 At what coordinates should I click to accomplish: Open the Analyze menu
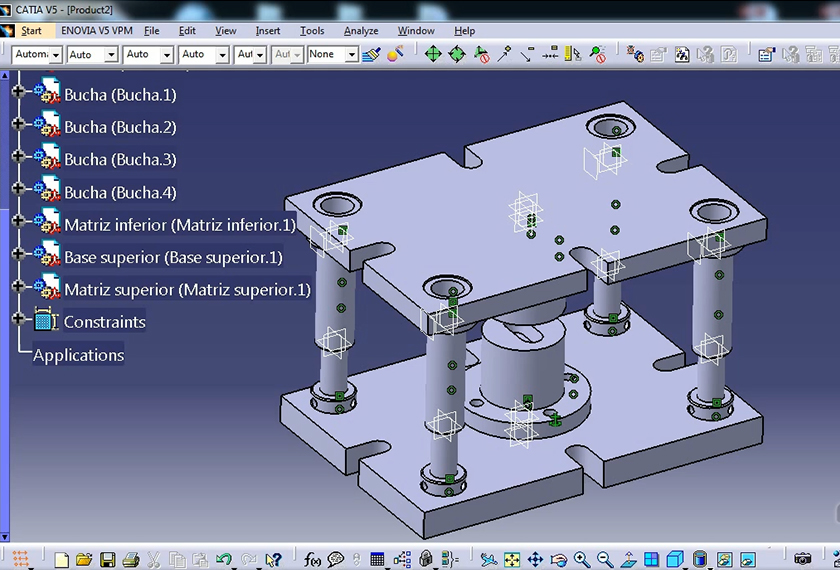tap(361, 31)
